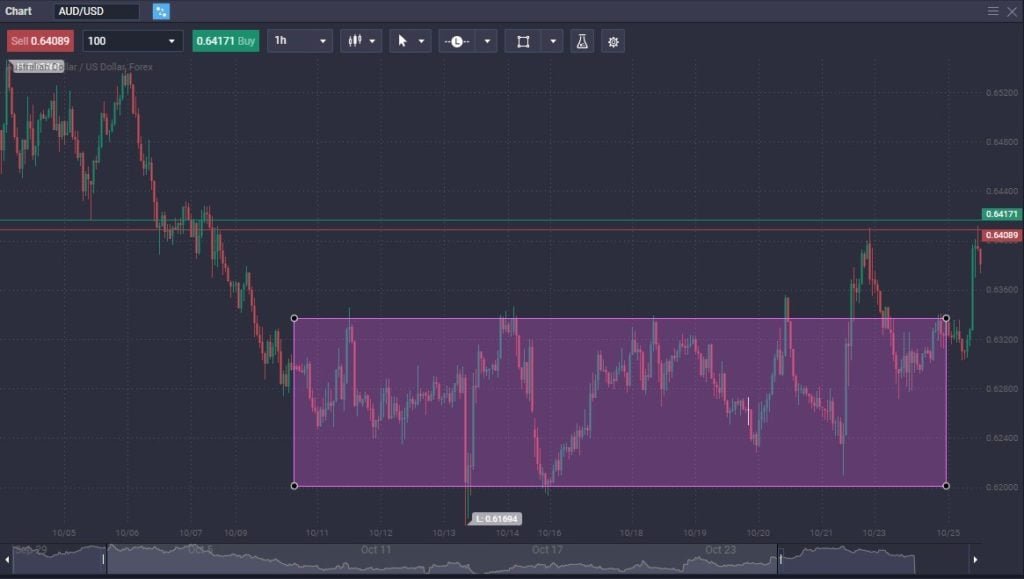This screenshot has height=579, width=1024.
Task: Click the top-left anchor of the purple rectangle
Action: pos(295,318)
